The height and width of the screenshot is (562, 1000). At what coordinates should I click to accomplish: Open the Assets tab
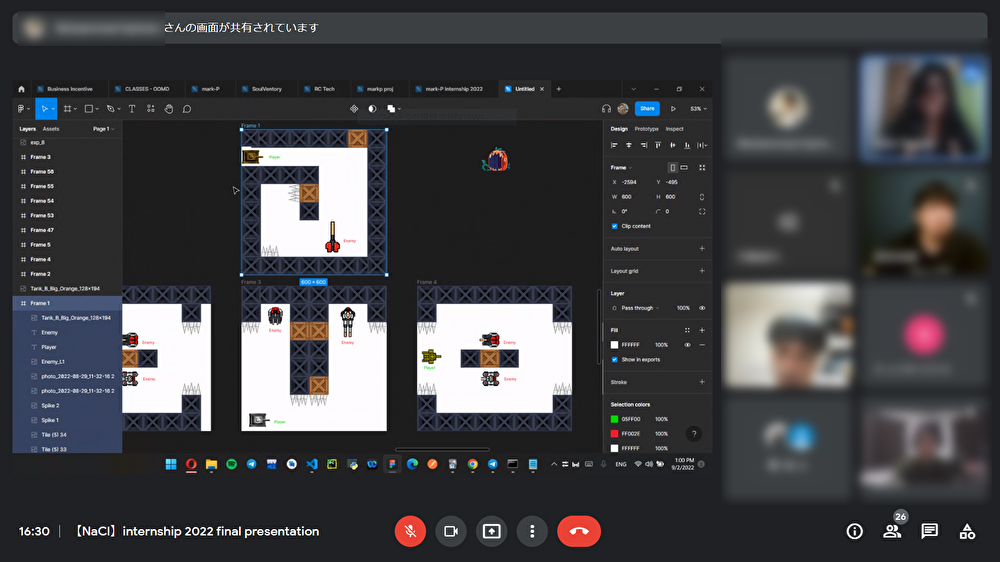click(51, 129)
